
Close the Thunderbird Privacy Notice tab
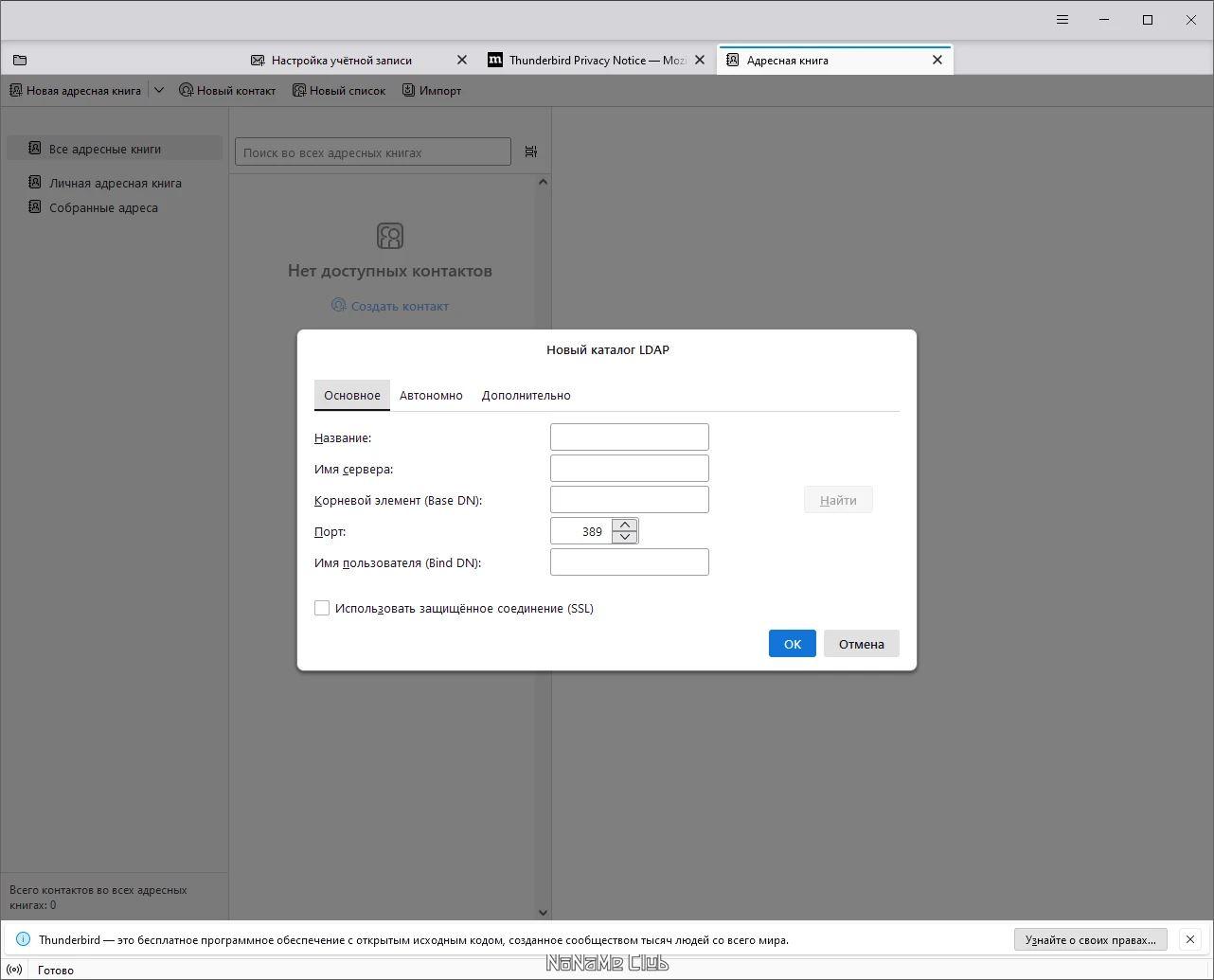click(700, 60)
